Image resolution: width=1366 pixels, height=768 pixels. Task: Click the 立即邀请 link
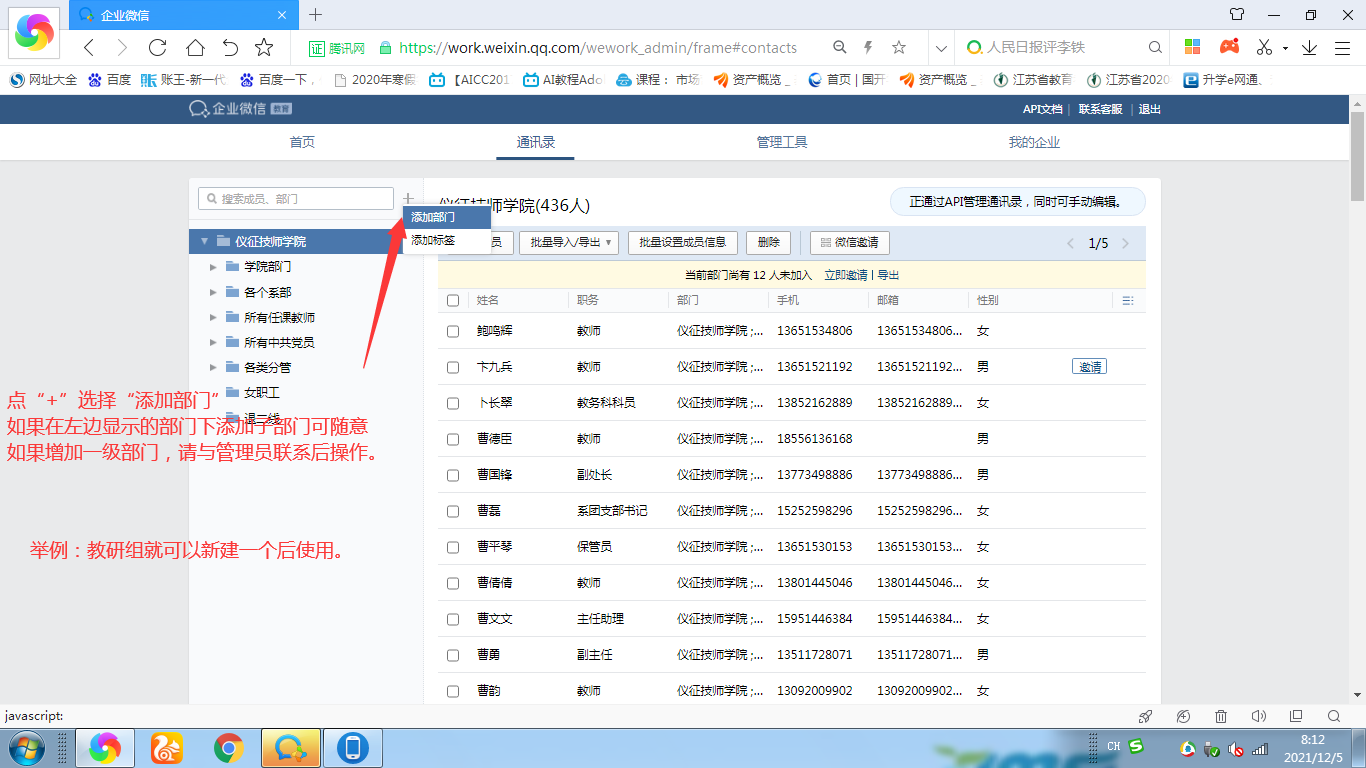click(x=846, y=275)
